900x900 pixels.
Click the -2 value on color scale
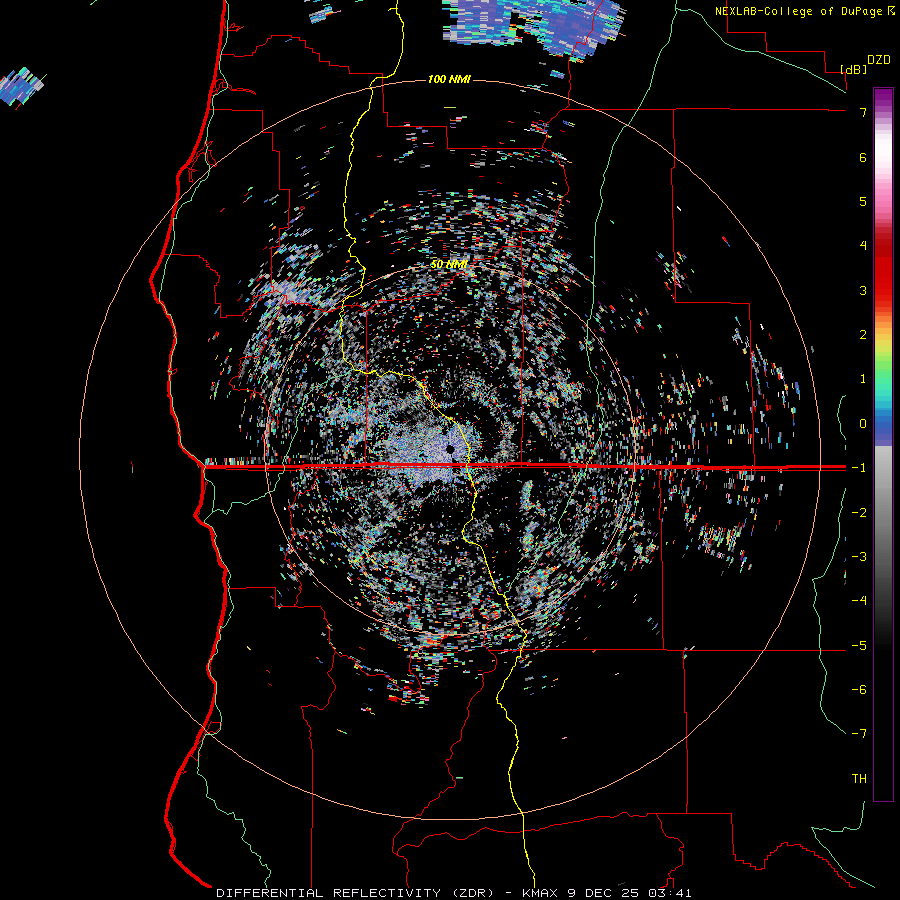(x=859, y=513)
